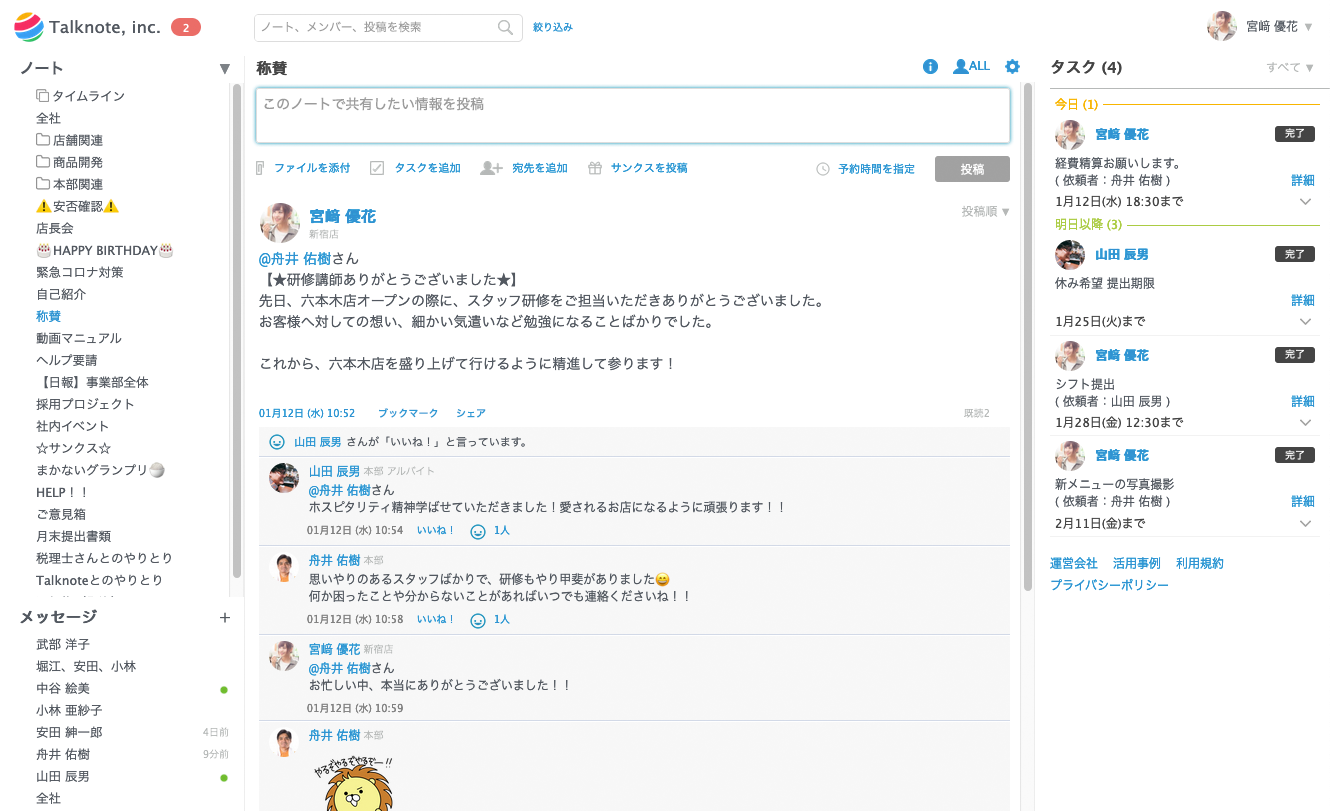Click the ALL members icon
This screenshot has height=811, width=1330.
(x=971, y=67)
